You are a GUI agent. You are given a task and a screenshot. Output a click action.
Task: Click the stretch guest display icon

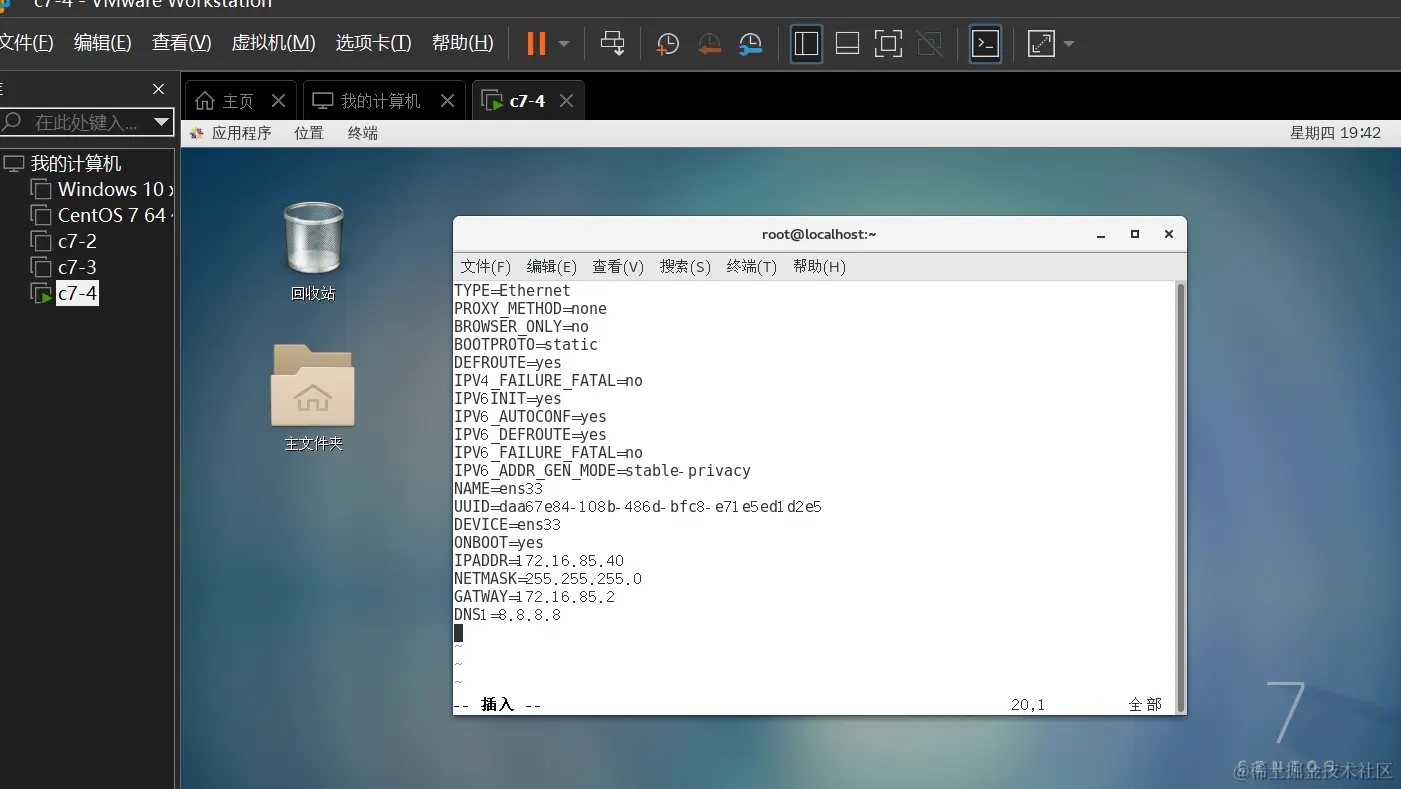point(1041,43)
